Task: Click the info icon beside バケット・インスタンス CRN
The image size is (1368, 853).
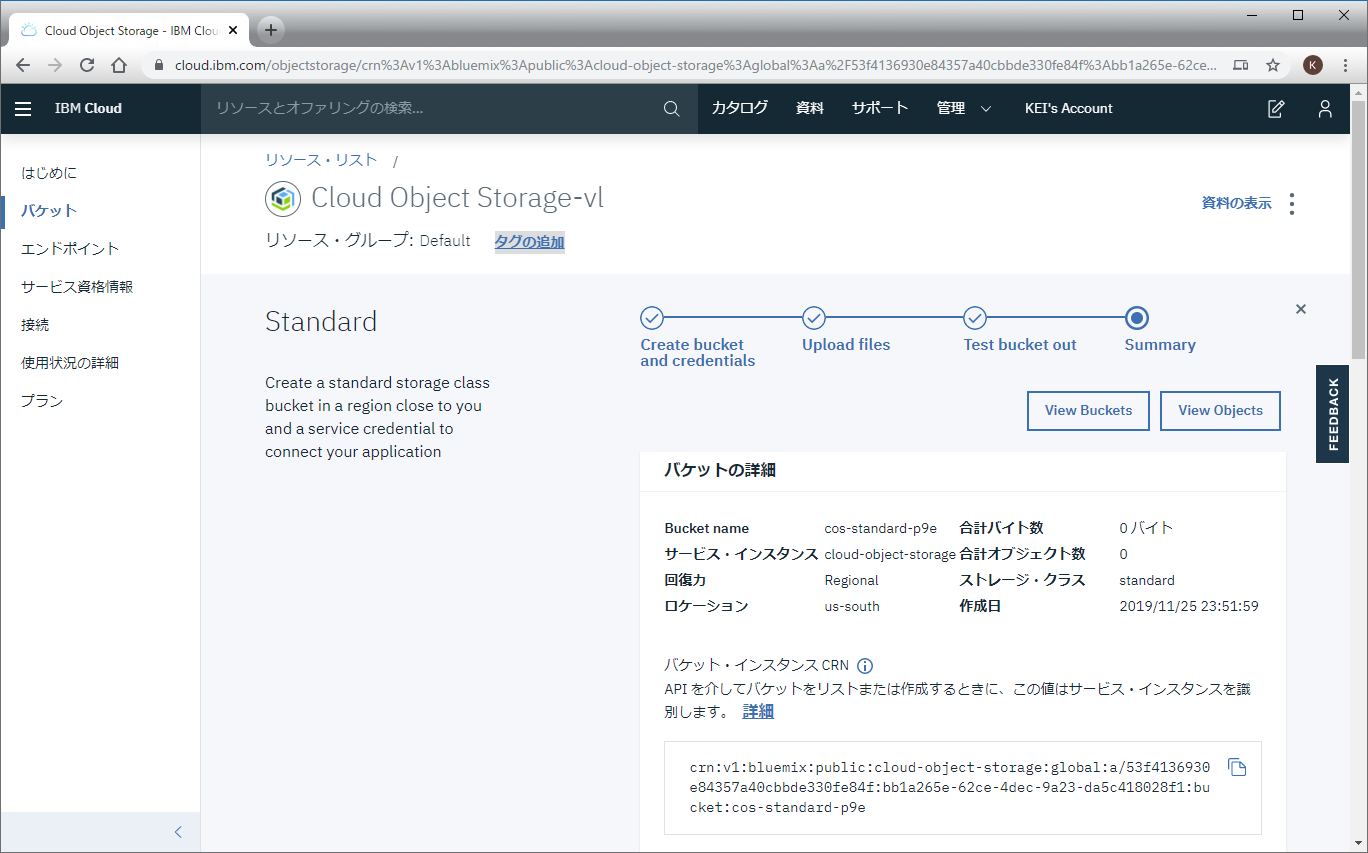Action: point(866,666)
